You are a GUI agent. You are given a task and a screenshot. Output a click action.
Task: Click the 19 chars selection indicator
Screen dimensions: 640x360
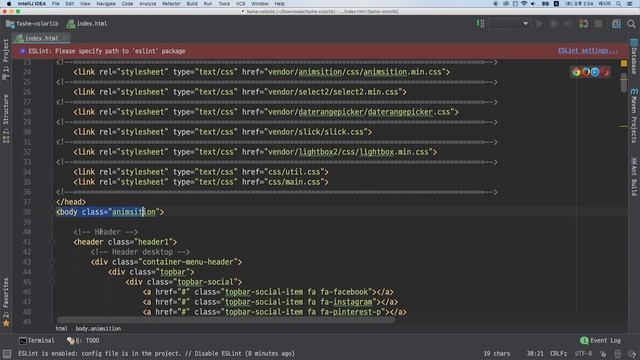(x=497, y=353)
